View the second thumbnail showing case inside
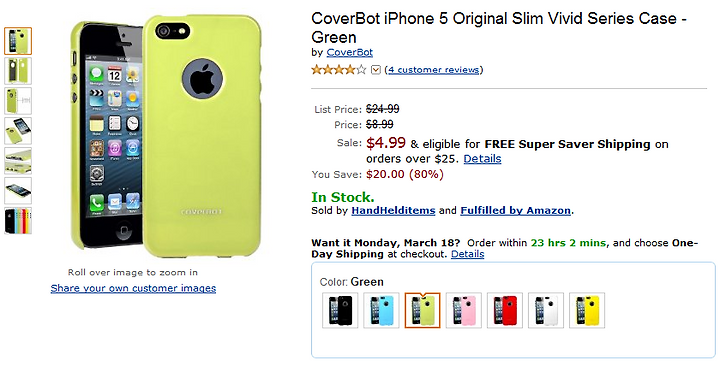This screenshot has height=372, width=720. [x=18, y=71]
